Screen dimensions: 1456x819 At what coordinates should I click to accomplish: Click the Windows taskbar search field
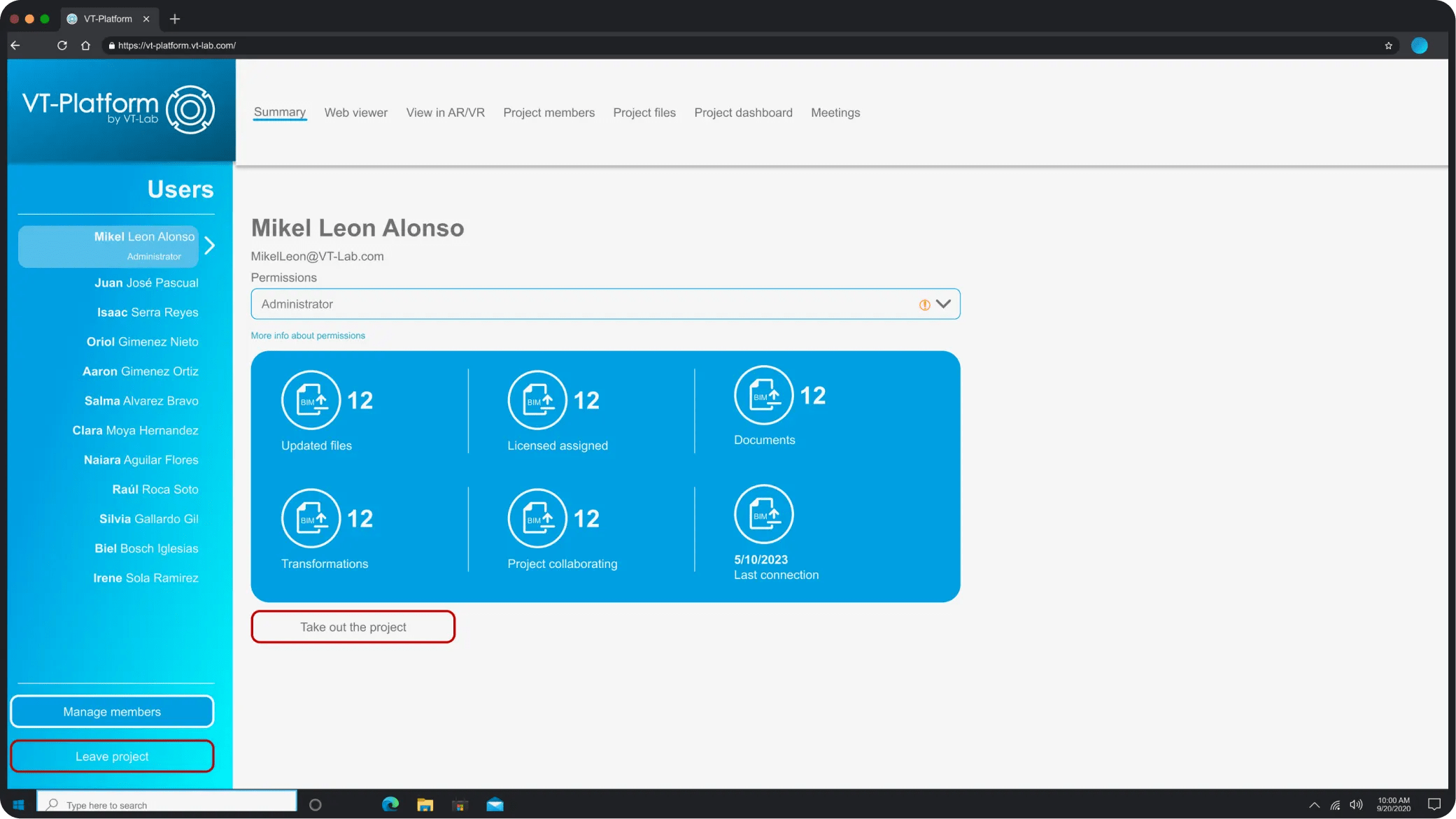click(x=168, y=804)
